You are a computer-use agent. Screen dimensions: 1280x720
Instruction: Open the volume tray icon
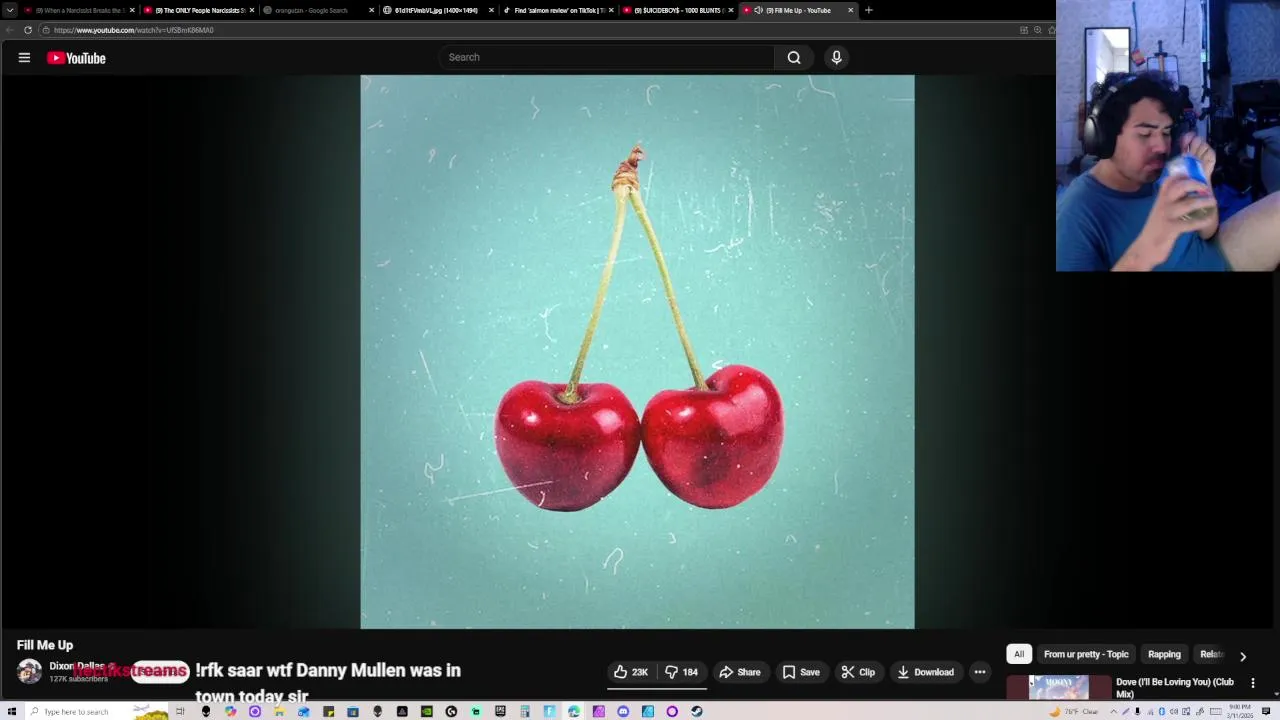pyautogui.click(x=1174, y=712)
